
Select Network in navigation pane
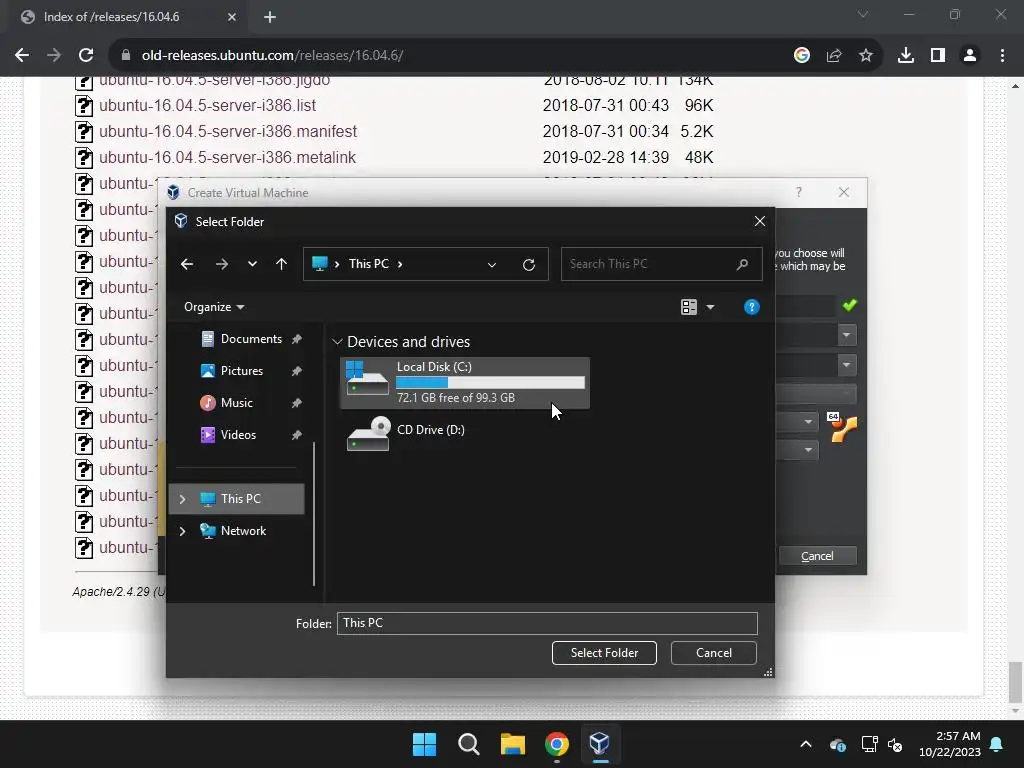(243, 531)
